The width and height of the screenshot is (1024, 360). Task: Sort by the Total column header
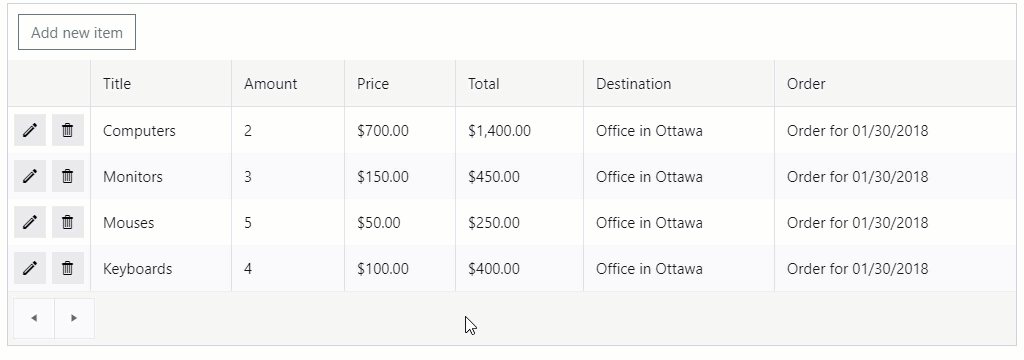tap(520, 84)
